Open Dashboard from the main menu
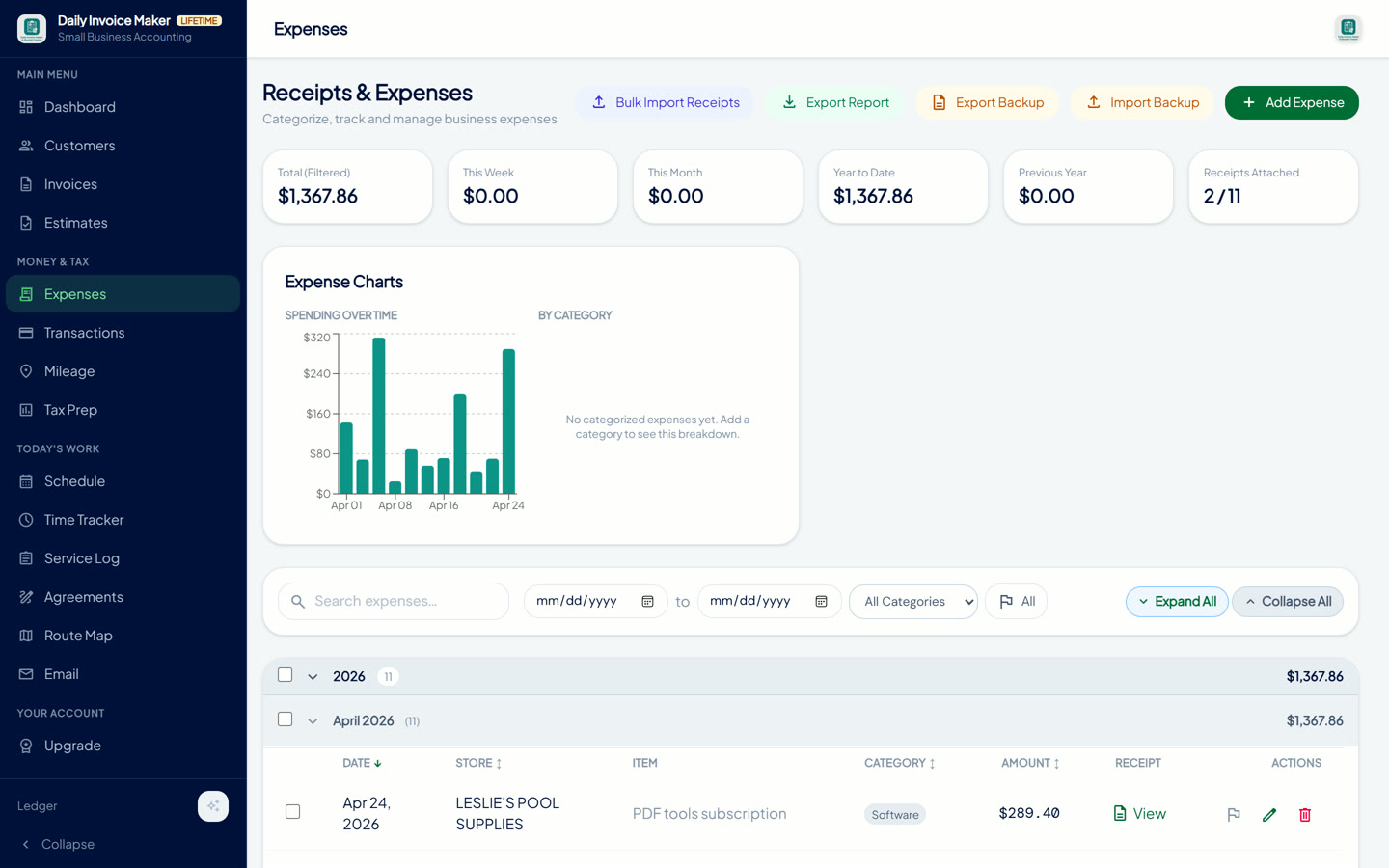Screen dimensions: 1389x868 click(123, 107)
